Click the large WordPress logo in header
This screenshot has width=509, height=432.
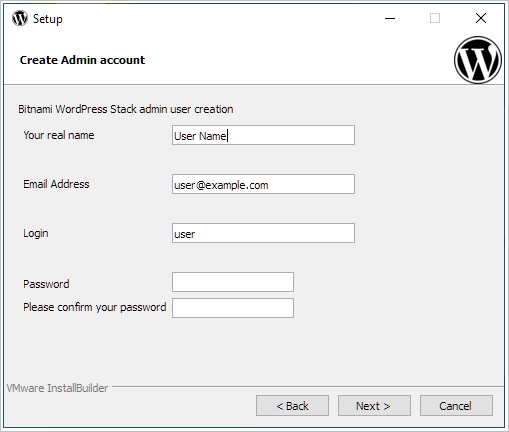pos(478,60)
